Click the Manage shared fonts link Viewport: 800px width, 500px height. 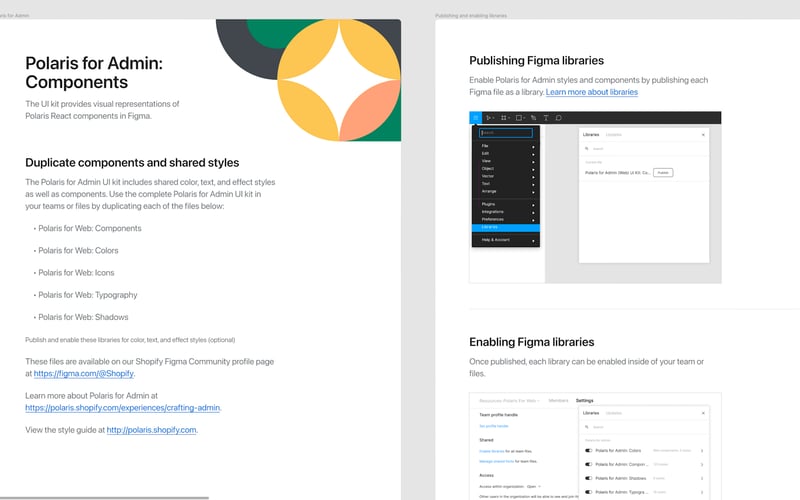click(x=496, y=461)
